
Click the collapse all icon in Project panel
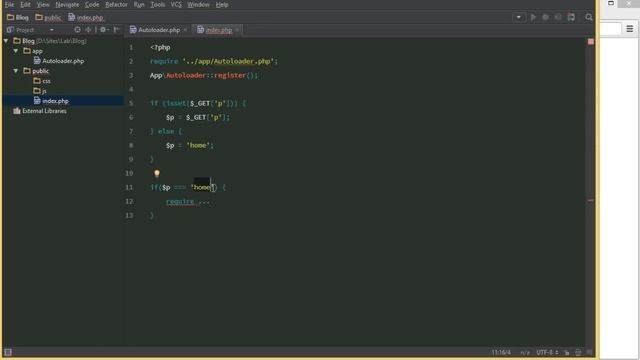click(89, 29)
